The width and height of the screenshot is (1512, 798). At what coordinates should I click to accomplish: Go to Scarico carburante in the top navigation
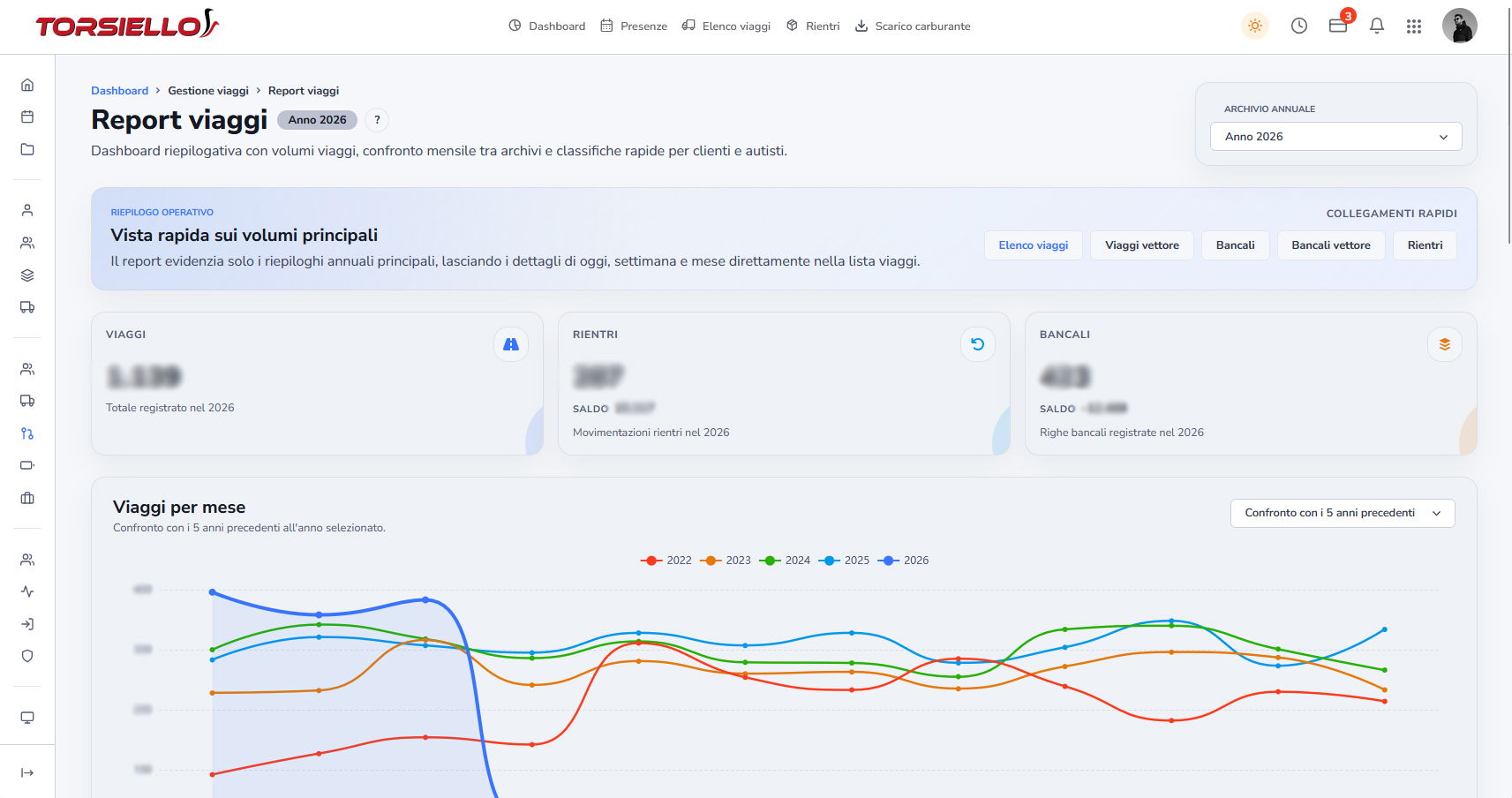coord(913,26)
